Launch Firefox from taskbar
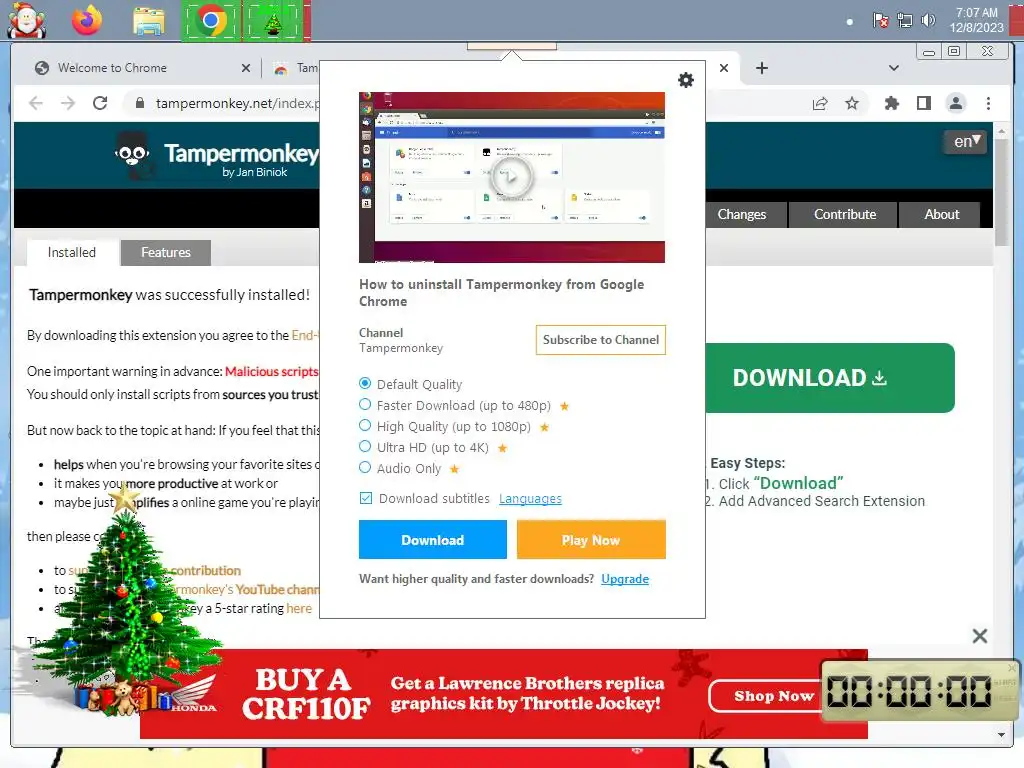 pyautogui.click(x=87, y=20)
